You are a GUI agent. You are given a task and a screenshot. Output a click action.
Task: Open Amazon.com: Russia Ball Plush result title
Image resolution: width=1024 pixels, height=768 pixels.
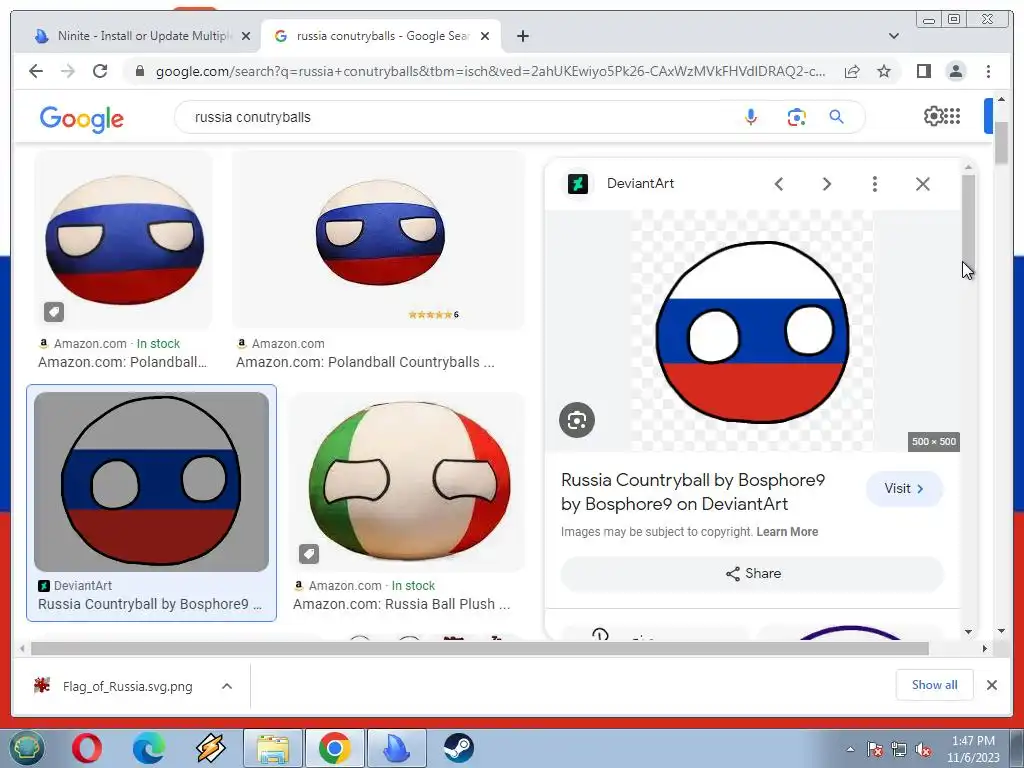(x=401, y=604)
